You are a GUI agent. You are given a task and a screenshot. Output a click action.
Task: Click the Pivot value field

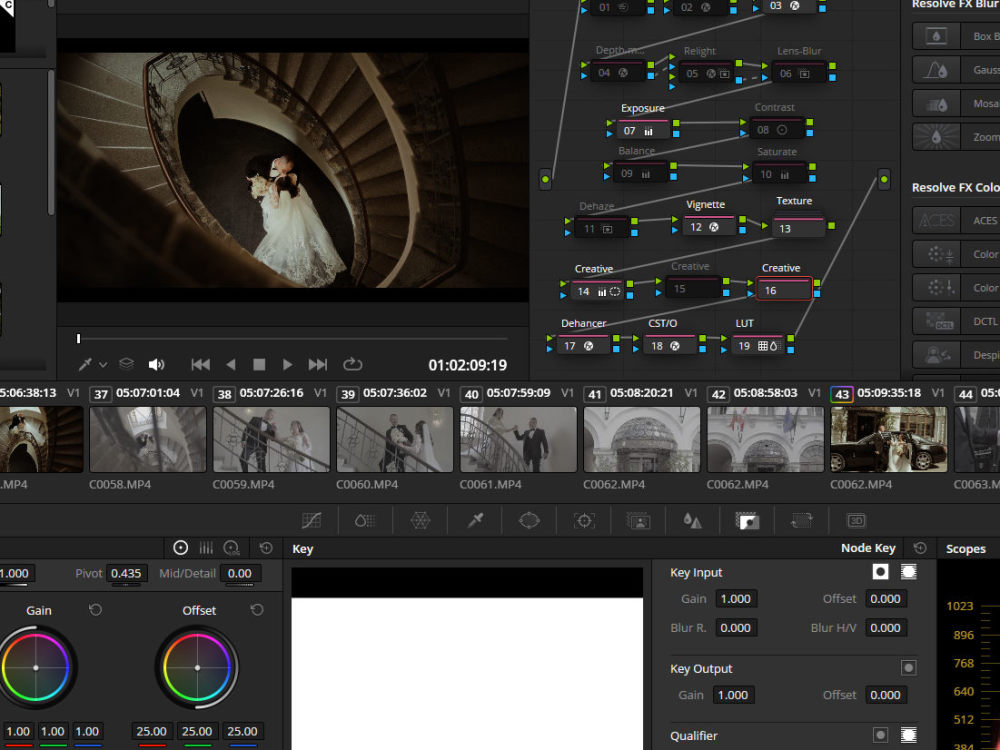tap(126, 573)
